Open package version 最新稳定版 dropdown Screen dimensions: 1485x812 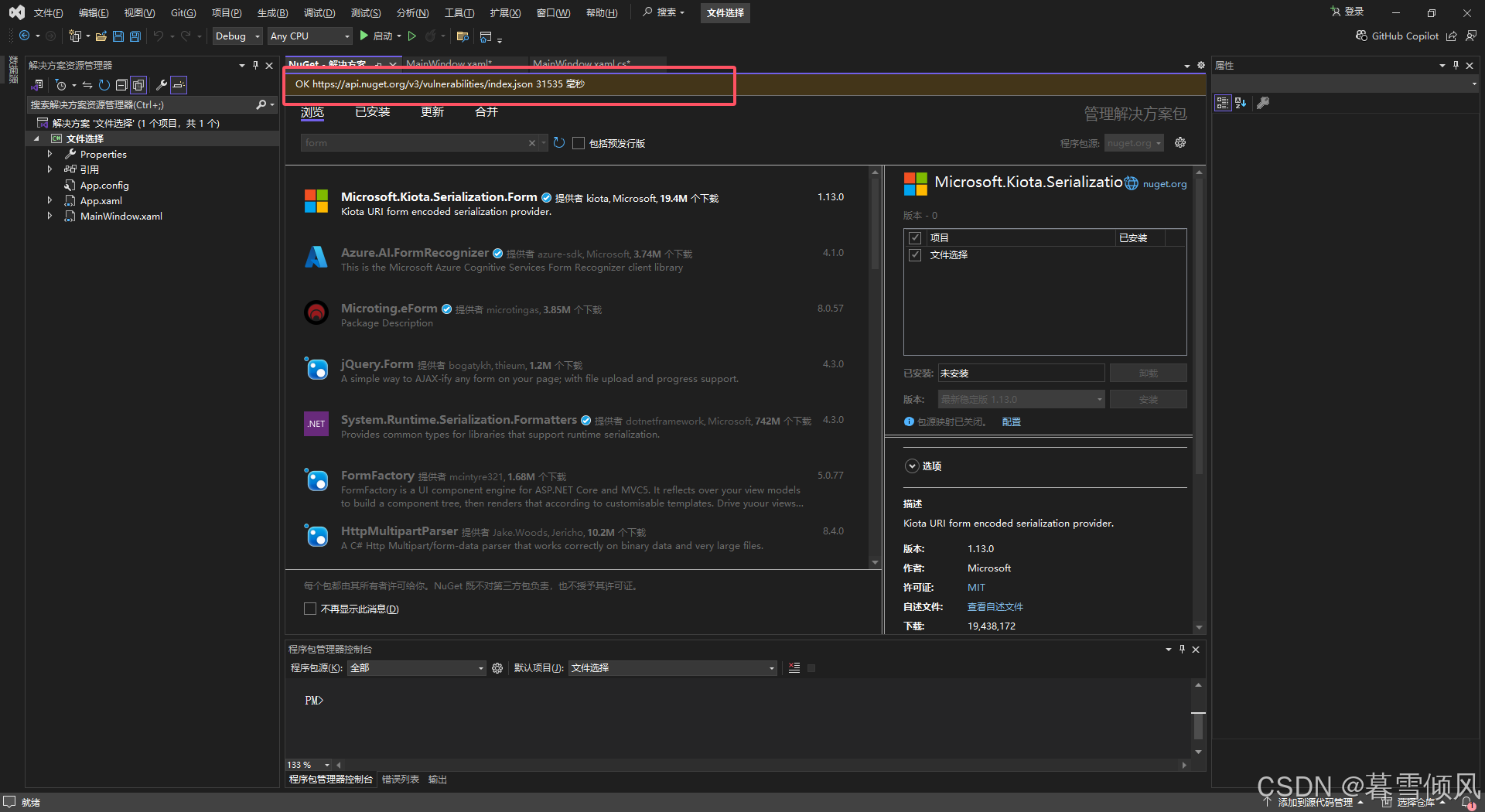(x=1021, y=400)
